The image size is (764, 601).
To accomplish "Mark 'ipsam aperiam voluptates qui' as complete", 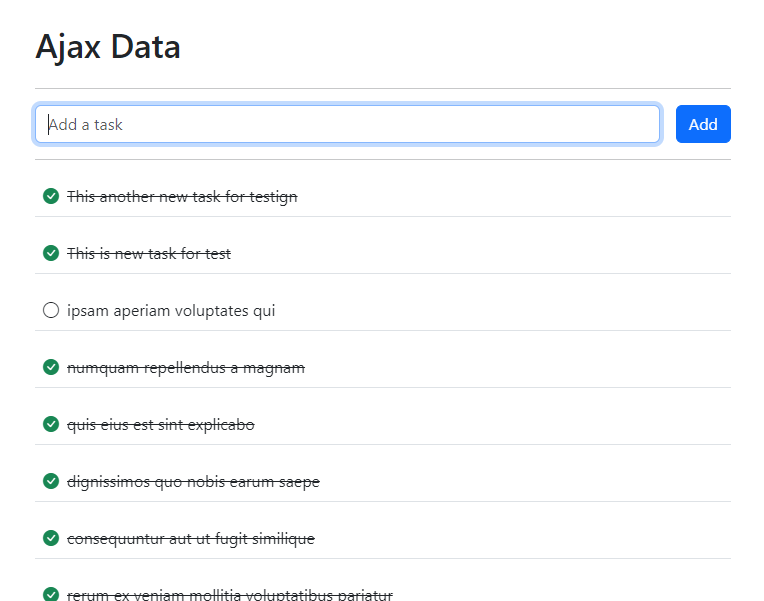I will (x=51, y=311).
